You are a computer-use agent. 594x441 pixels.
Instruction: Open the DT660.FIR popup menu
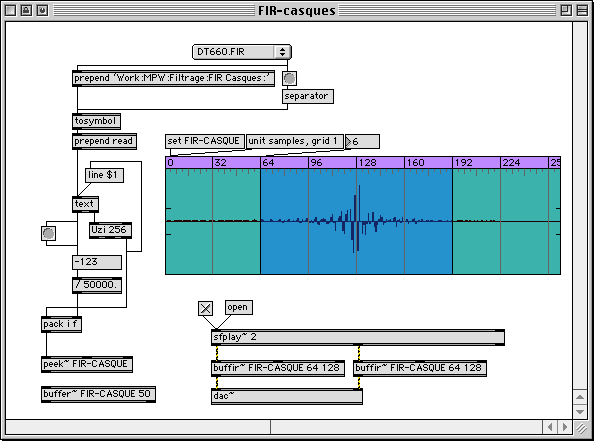click(x=242, y=52)
